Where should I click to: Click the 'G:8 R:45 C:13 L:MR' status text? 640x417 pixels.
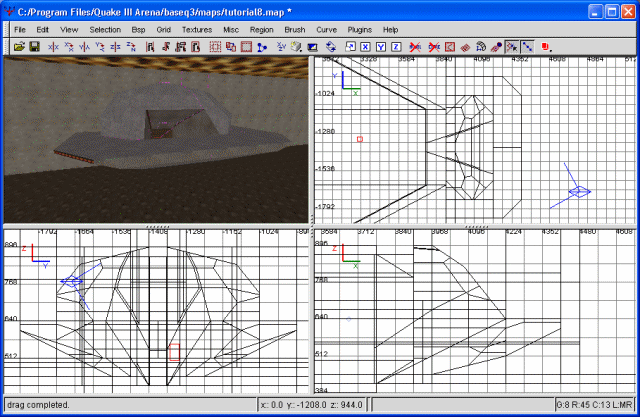[594, 405]
